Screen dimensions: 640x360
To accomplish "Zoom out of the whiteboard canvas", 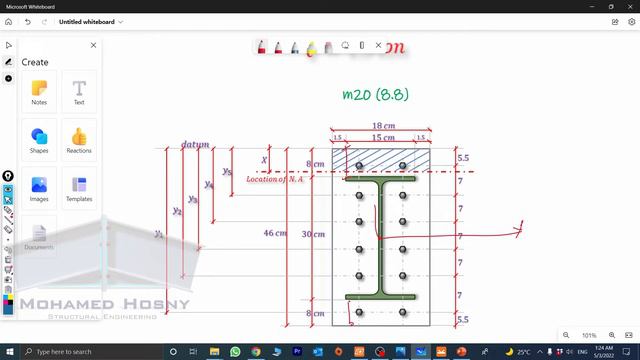I will click(x=566, y=335).
